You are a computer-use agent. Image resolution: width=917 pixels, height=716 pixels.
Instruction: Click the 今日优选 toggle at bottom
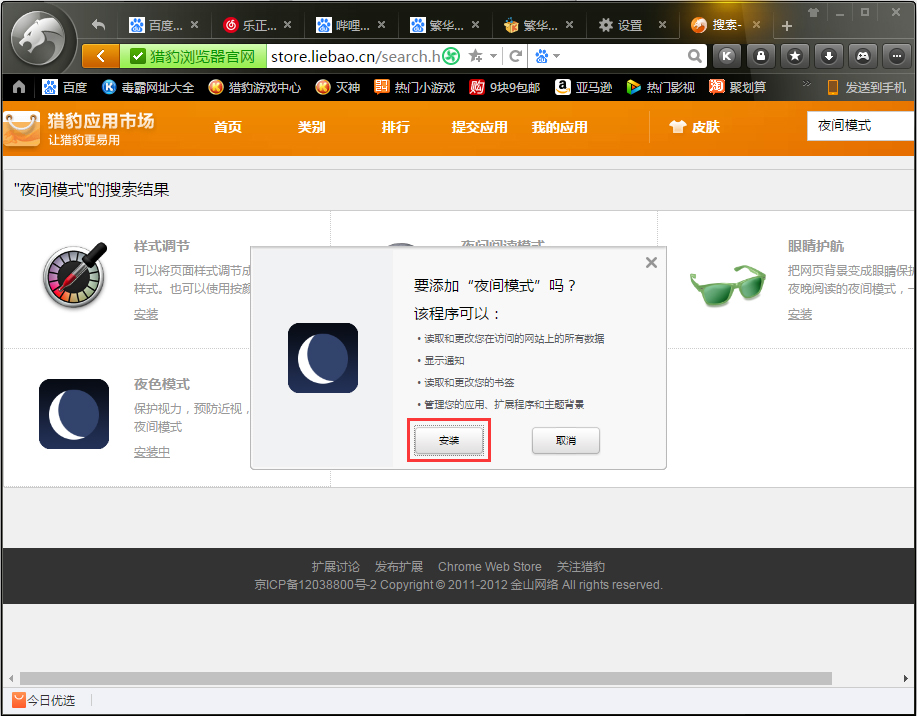(42, 700)
